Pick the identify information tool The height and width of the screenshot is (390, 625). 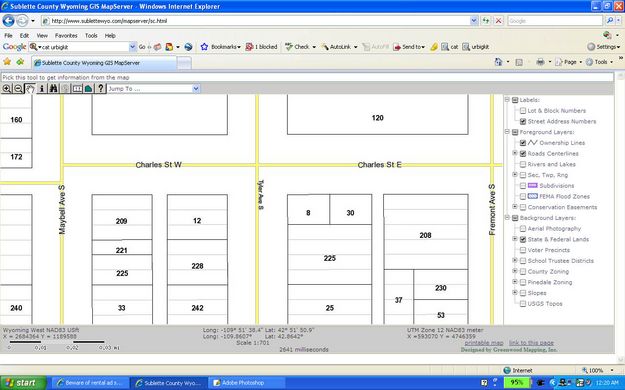[42, 89]
